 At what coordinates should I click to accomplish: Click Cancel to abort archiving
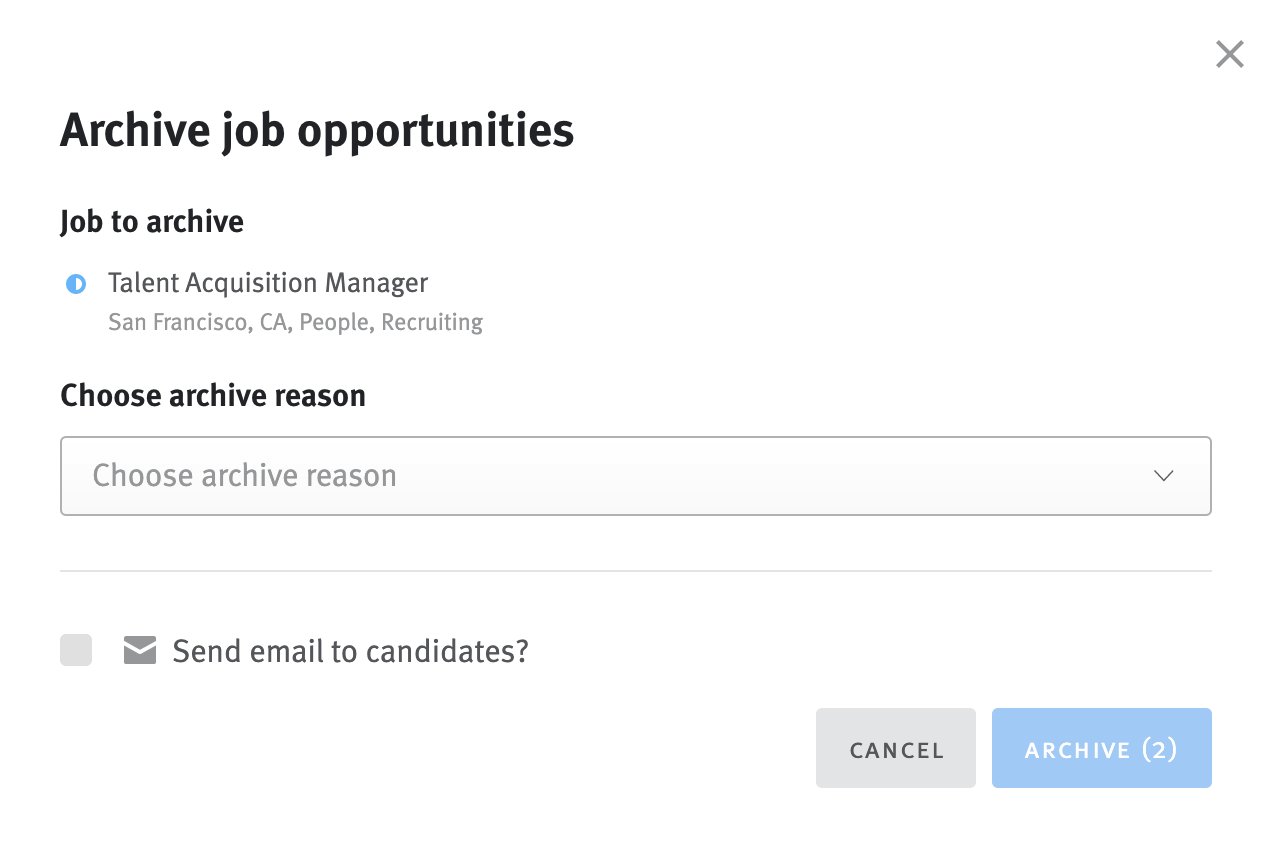click(x=895, y=748)
